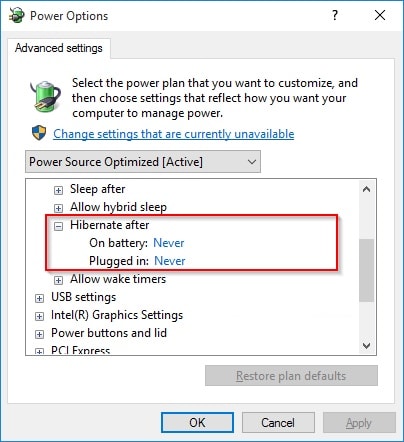The image size is (404, 442).
Task: Close the Power Options dialog
Action: coord(380,15)
